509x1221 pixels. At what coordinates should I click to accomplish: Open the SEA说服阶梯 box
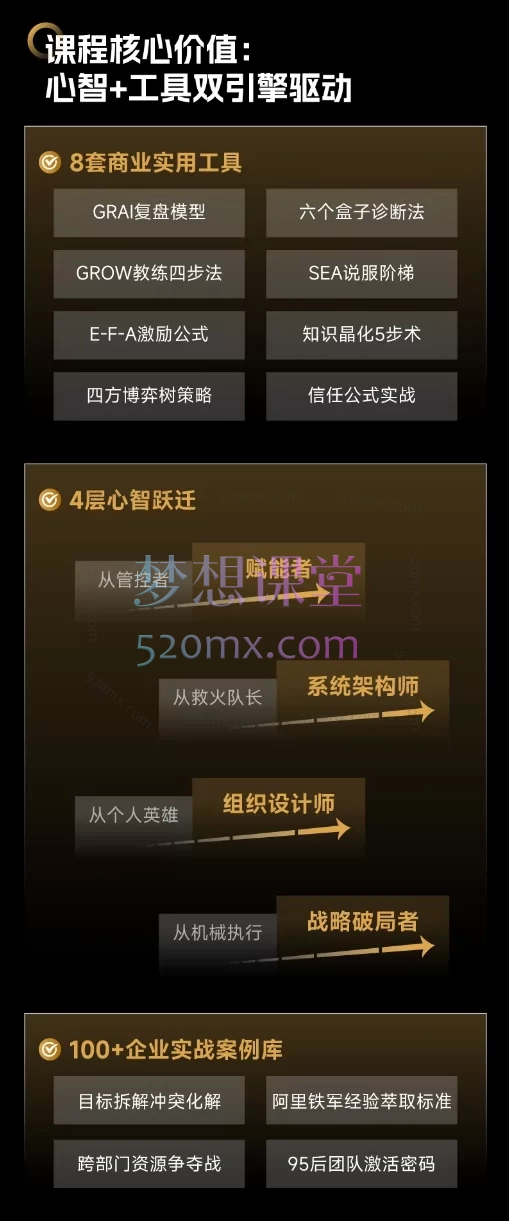pyautogui.click(x=361, y=273)
